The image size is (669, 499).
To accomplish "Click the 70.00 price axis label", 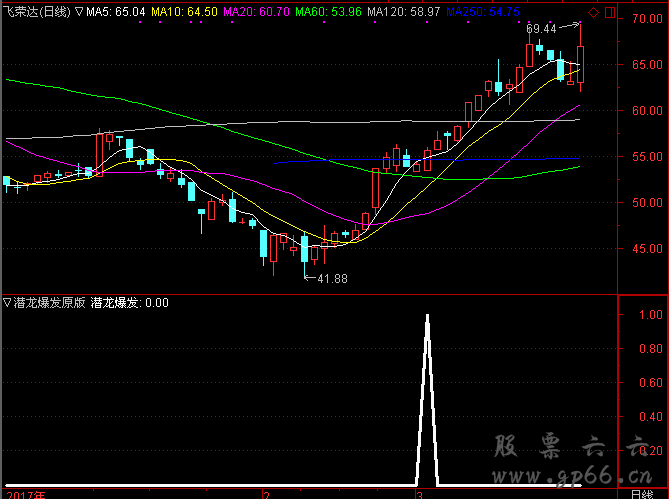I will (647, 18).
